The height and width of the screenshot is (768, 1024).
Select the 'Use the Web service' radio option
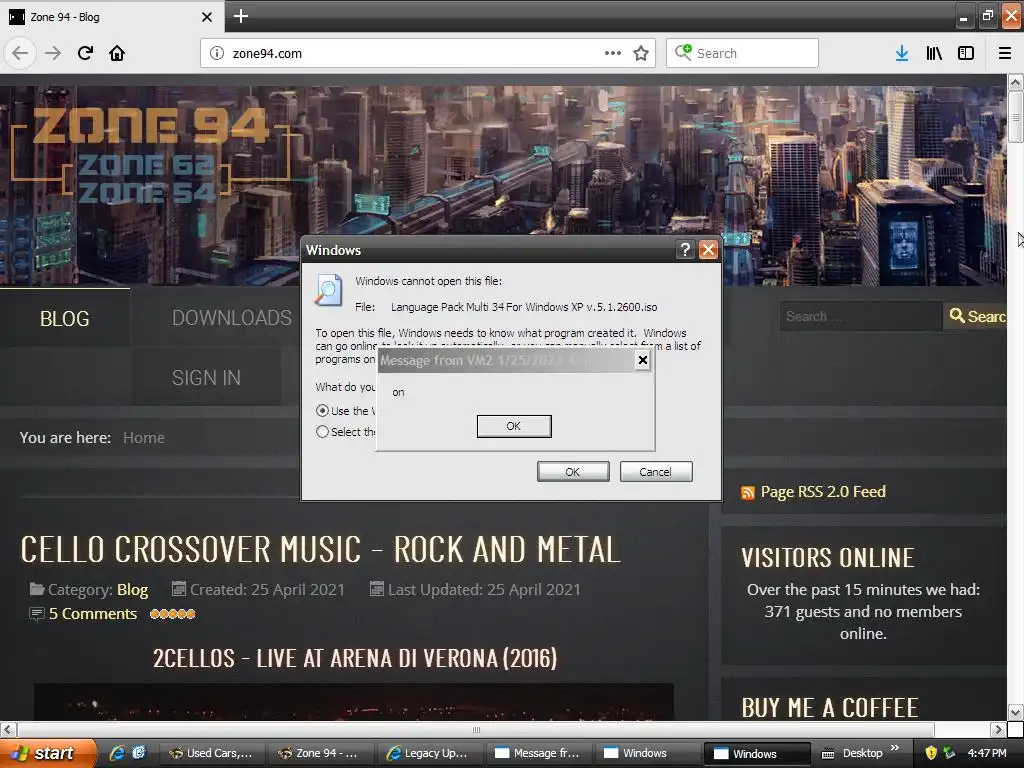pyautogui.click(x=322, y=411)
